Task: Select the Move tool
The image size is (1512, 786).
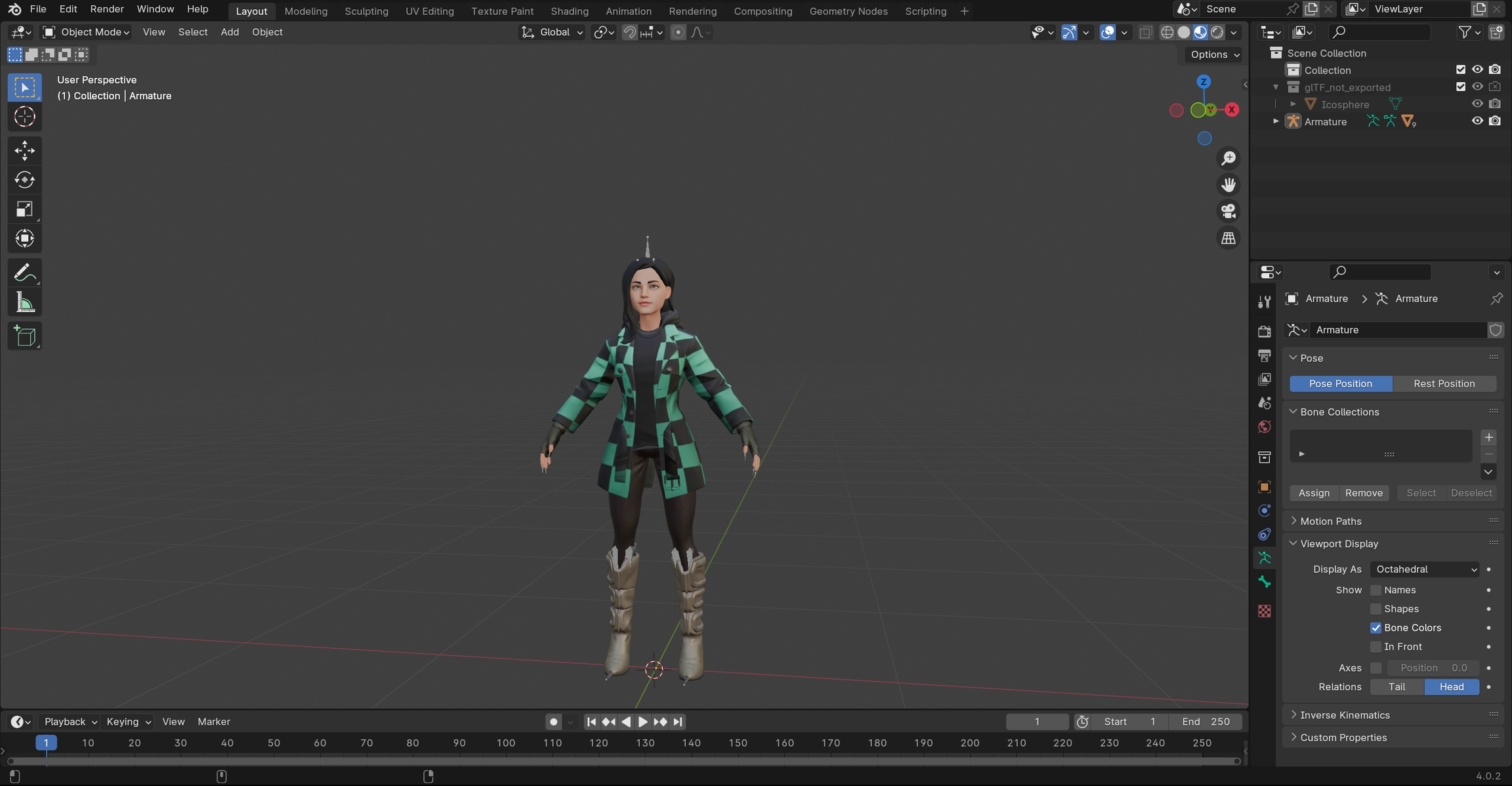Action: point(24,150)
